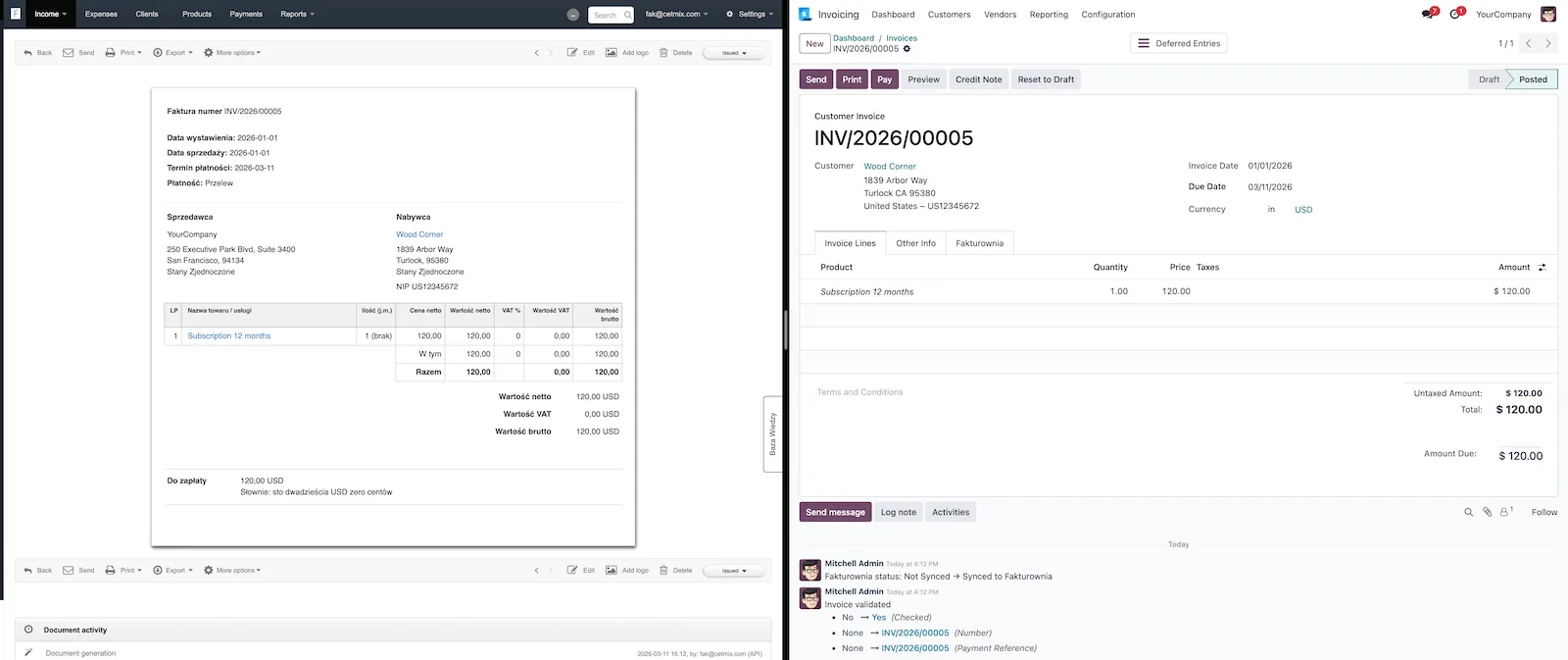The image size is (1568, 660).
Task: Click the Fakturownia F logo icon
Action: [x=15, y=14]
